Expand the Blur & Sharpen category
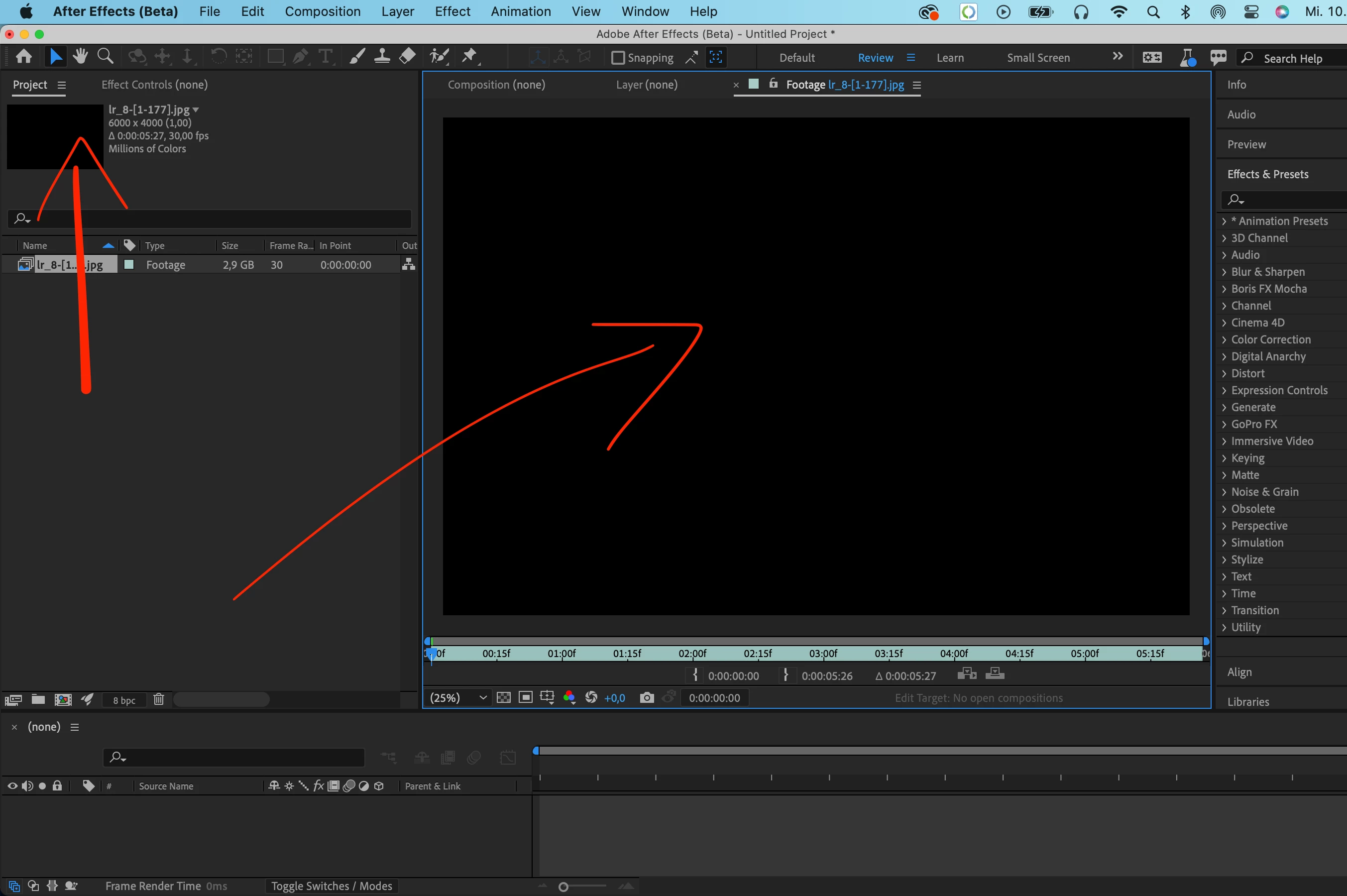Image resolution: width=1347 pixels, height=896 pixels. point(1224,272)
